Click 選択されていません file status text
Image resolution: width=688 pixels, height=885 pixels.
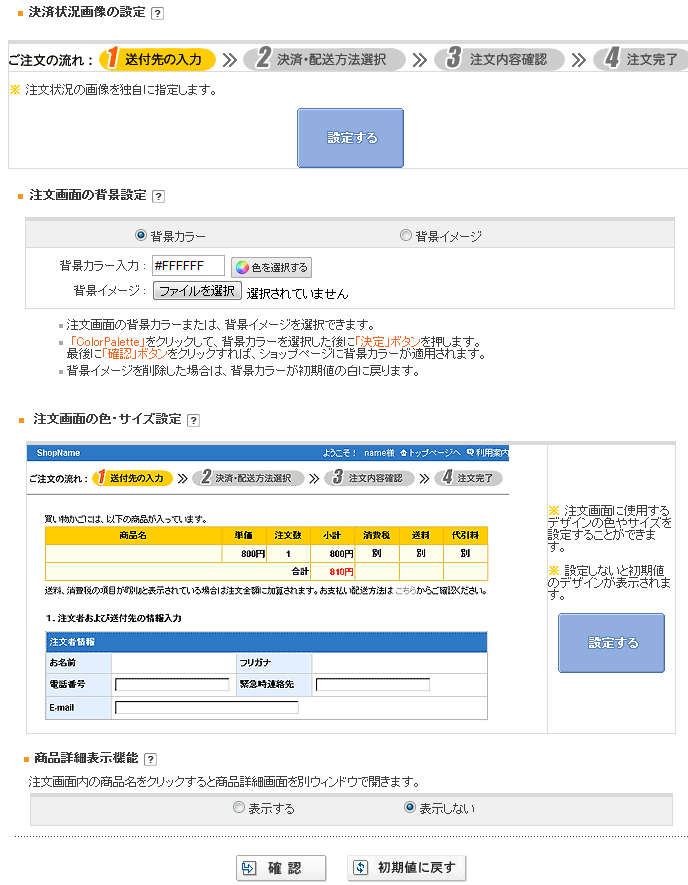pos(297,293)
